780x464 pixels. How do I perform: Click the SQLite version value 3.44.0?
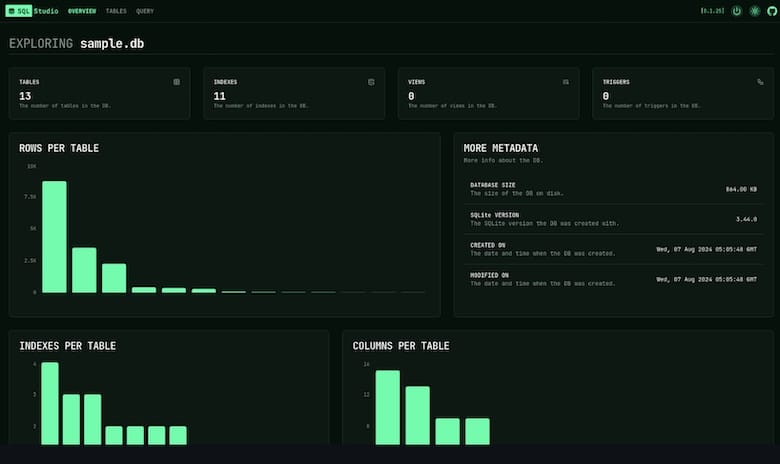[x=746, y=219]
